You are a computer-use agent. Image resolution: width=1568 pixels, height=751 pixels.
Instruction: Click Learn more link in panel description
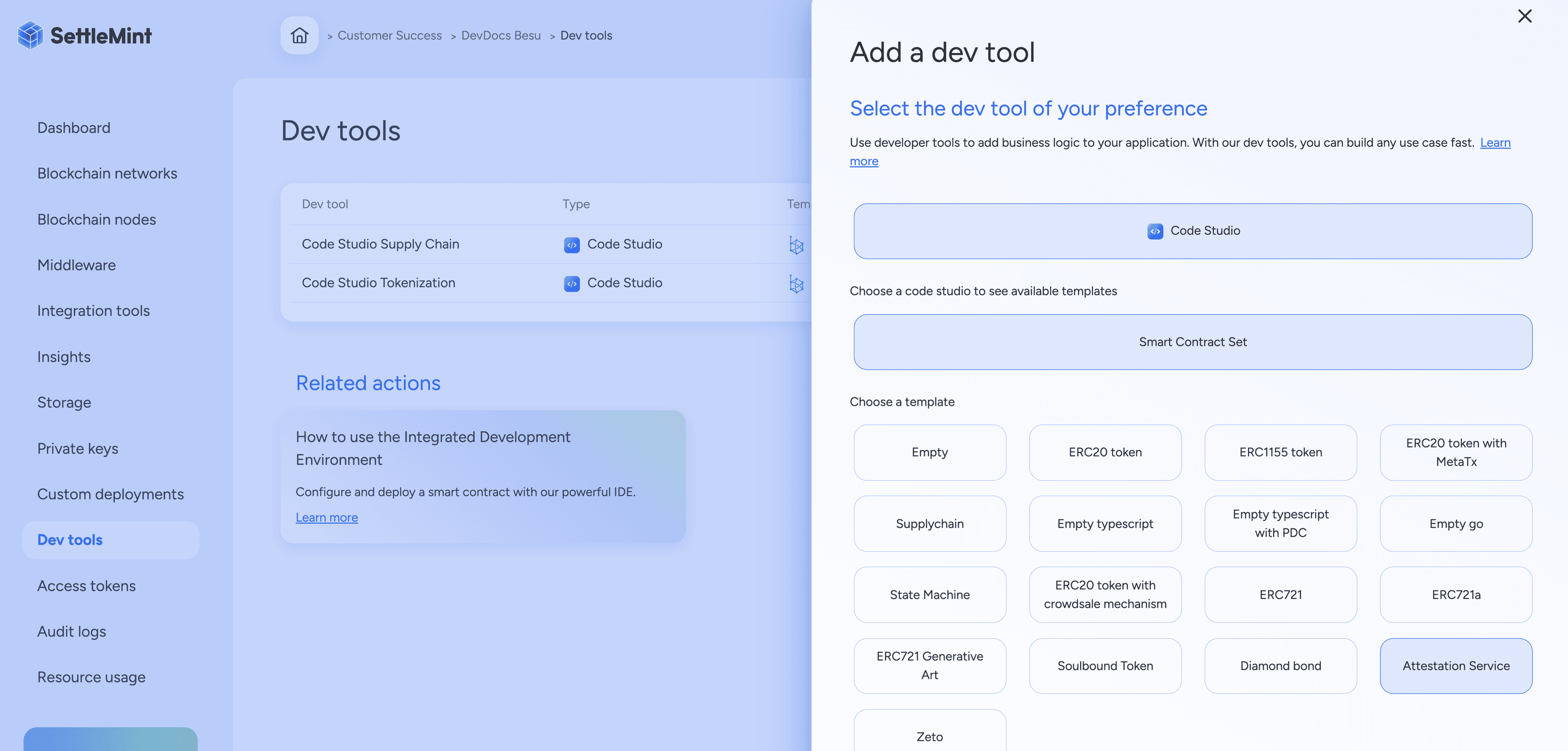click(x=1495, y=143)
